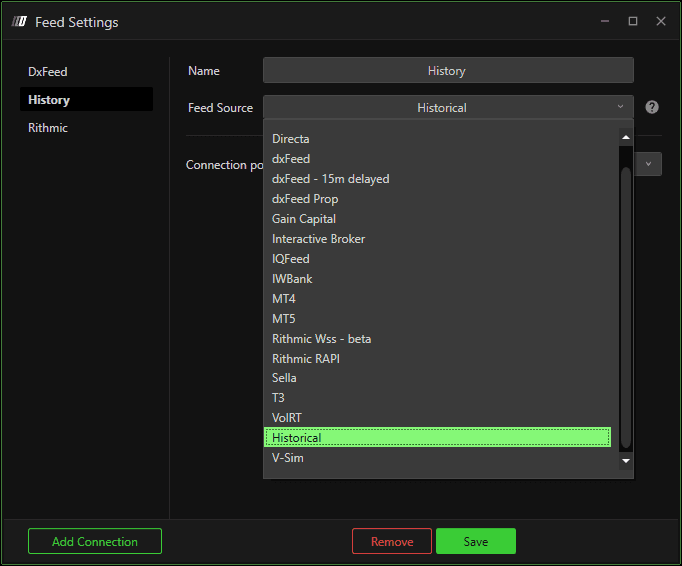
Task: Pick dxFeed - 15m delayed option
Action: (437, 179)
